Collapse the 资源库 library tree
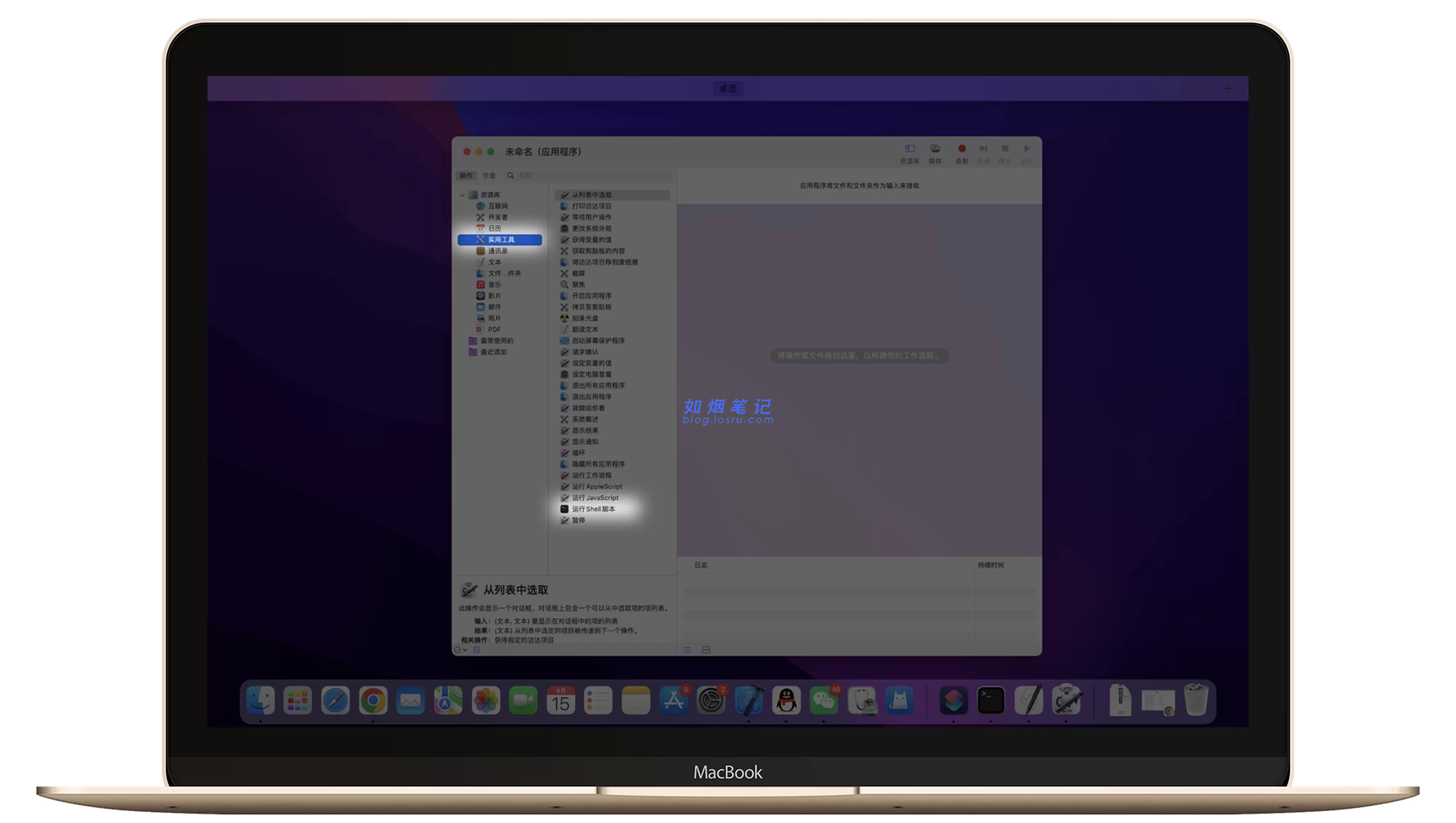 coord(462,195)
